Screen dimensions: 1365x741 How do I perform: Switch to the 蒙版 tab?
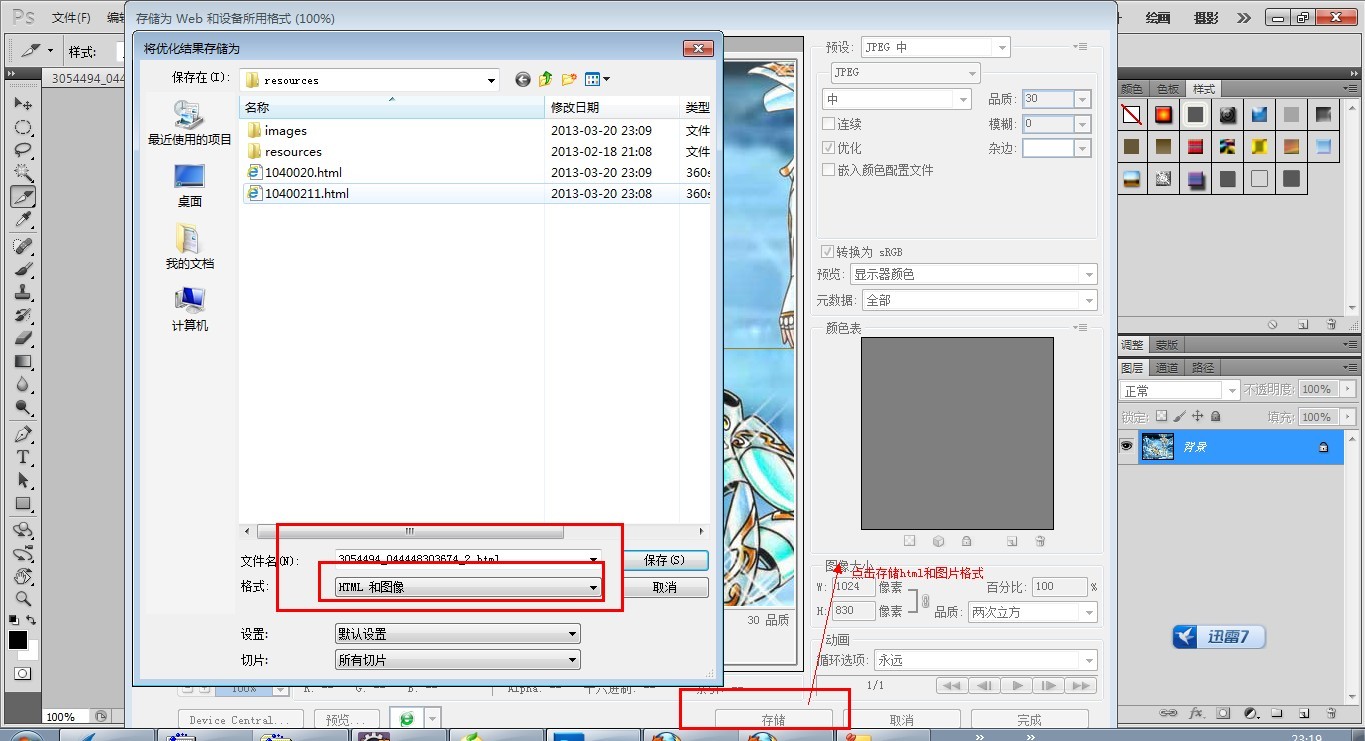pos(1167,344)
